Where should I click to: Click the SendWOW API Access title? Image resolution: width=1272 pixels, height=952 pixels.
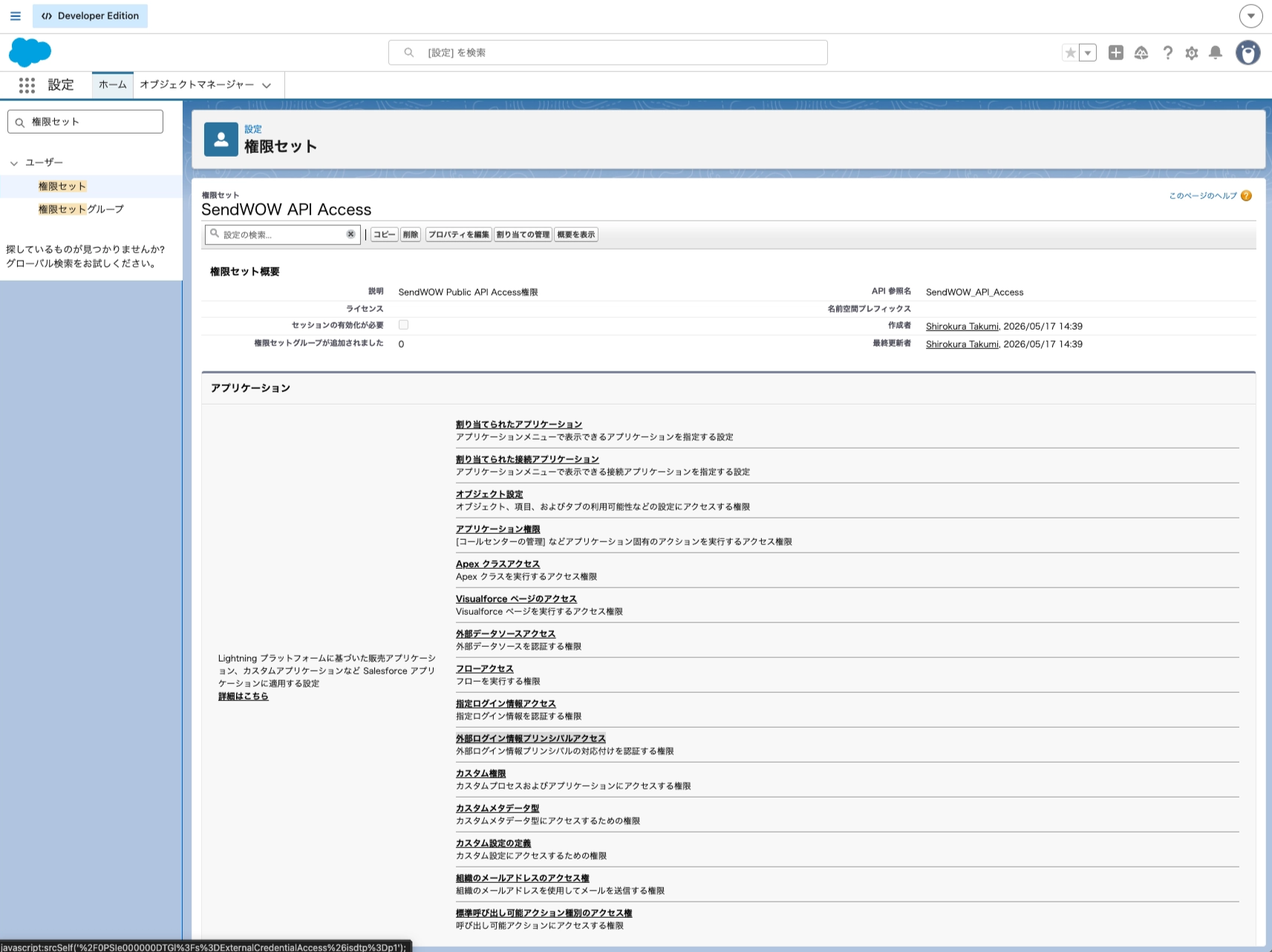pyautogui.click(x=287, y=210)
